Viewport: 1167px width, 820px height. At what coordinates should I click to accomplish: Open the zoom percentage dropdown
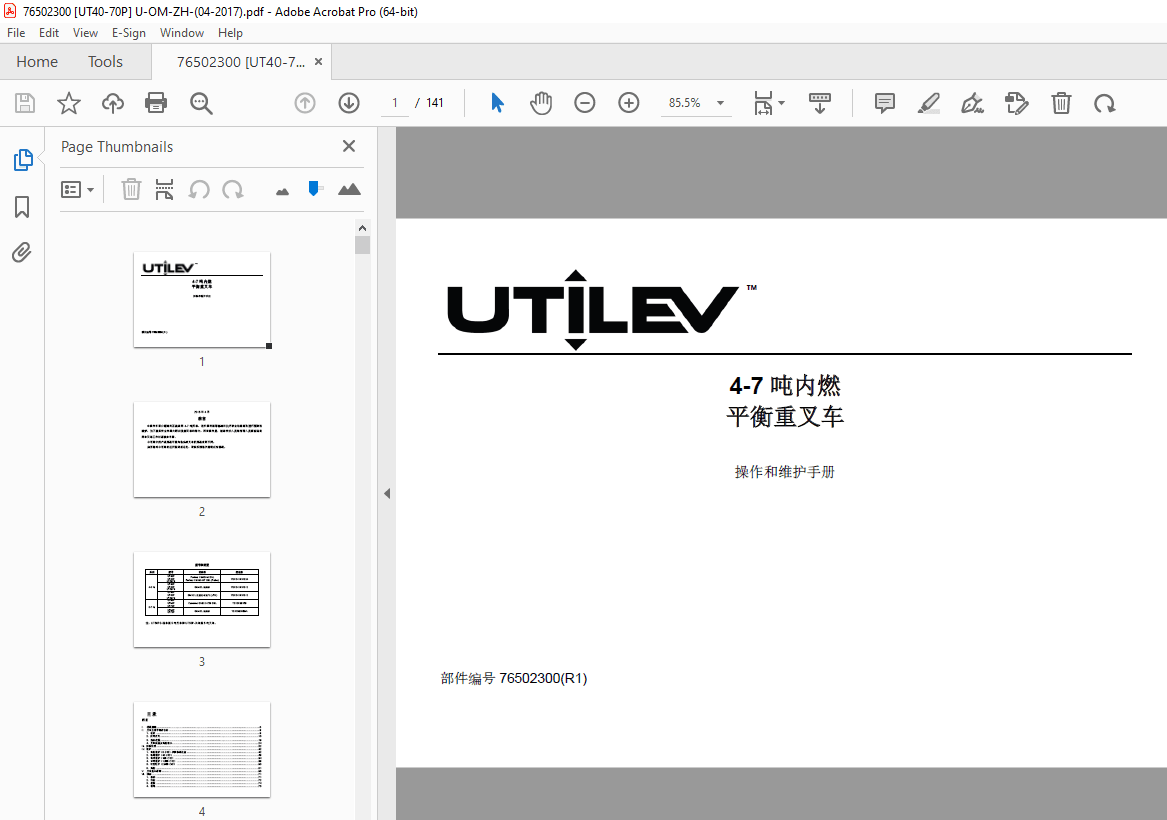click(696, 102)
